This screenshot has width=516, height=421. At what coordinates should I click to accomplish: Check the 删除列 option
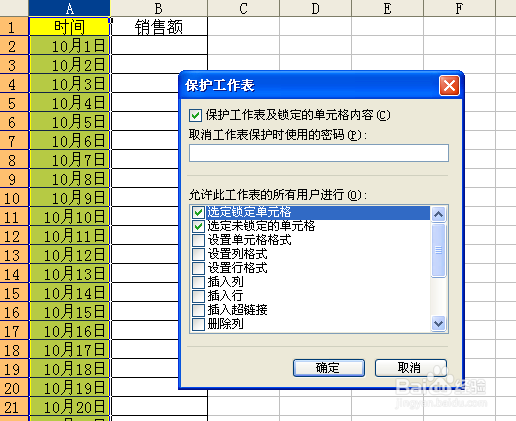198,324
